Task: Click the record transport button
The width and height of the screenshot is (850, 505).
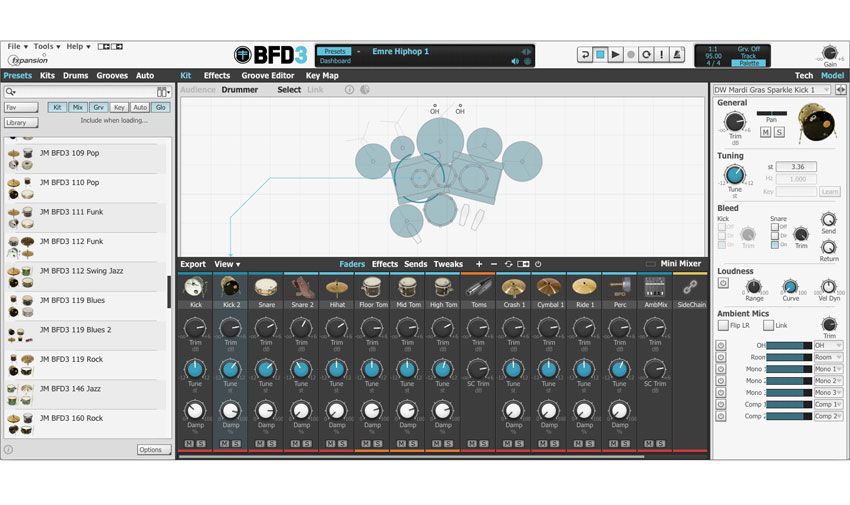Action: point(630,55)
